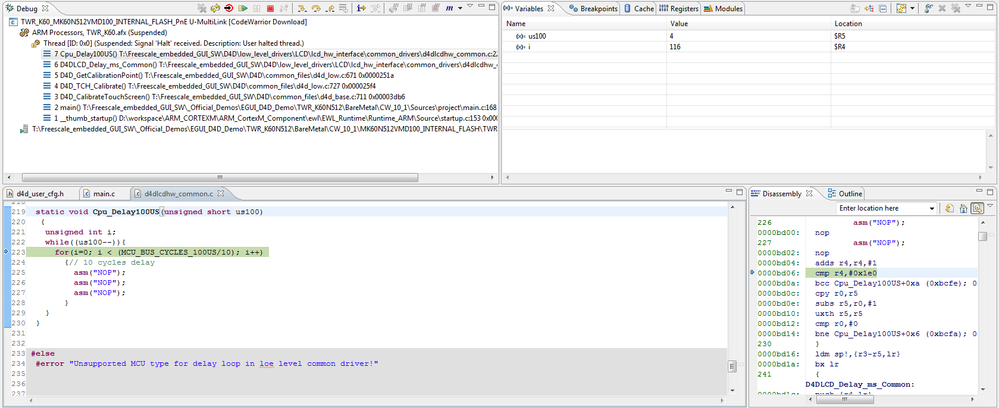Viewport: 999px width, 408px height.
Task: Switch to the Modules tab
Action: point(723,9)
